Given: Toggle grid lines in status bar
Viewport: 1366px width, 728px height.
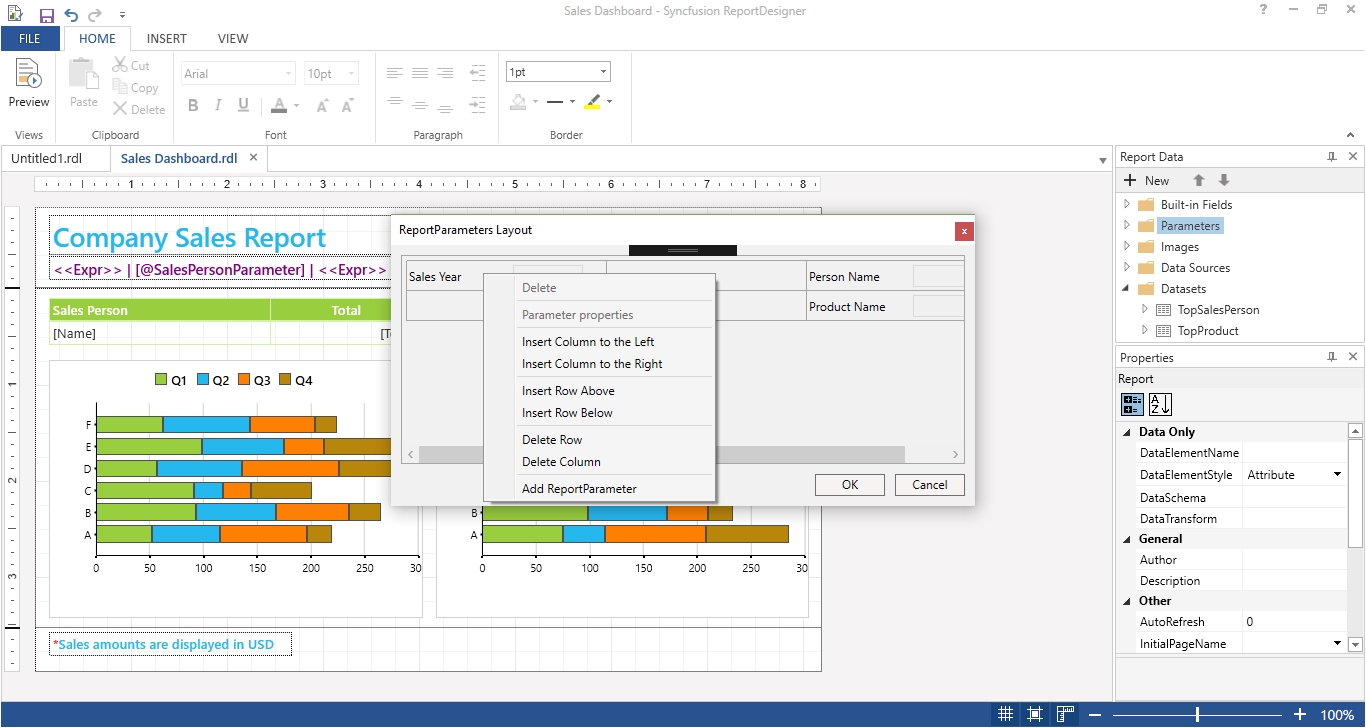Looking at the screenshot, I should [x=1005, y=715].
